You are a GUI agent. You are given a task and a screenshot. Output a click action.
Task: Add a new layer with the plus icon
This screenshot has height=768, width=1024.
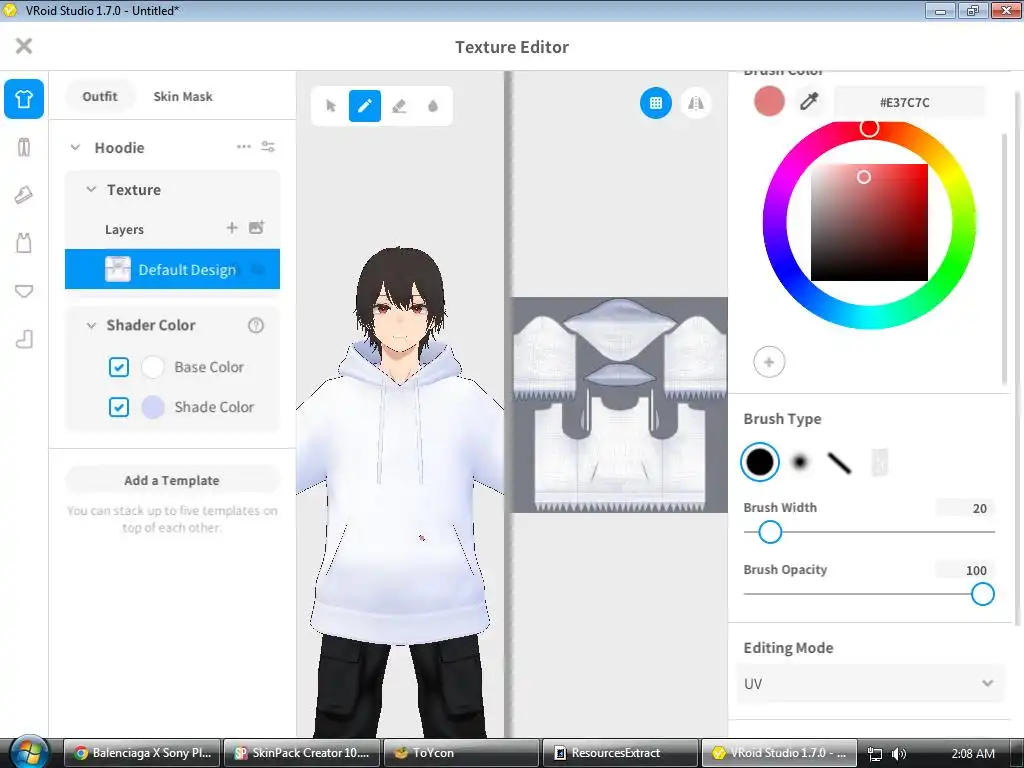click(232, 228)
